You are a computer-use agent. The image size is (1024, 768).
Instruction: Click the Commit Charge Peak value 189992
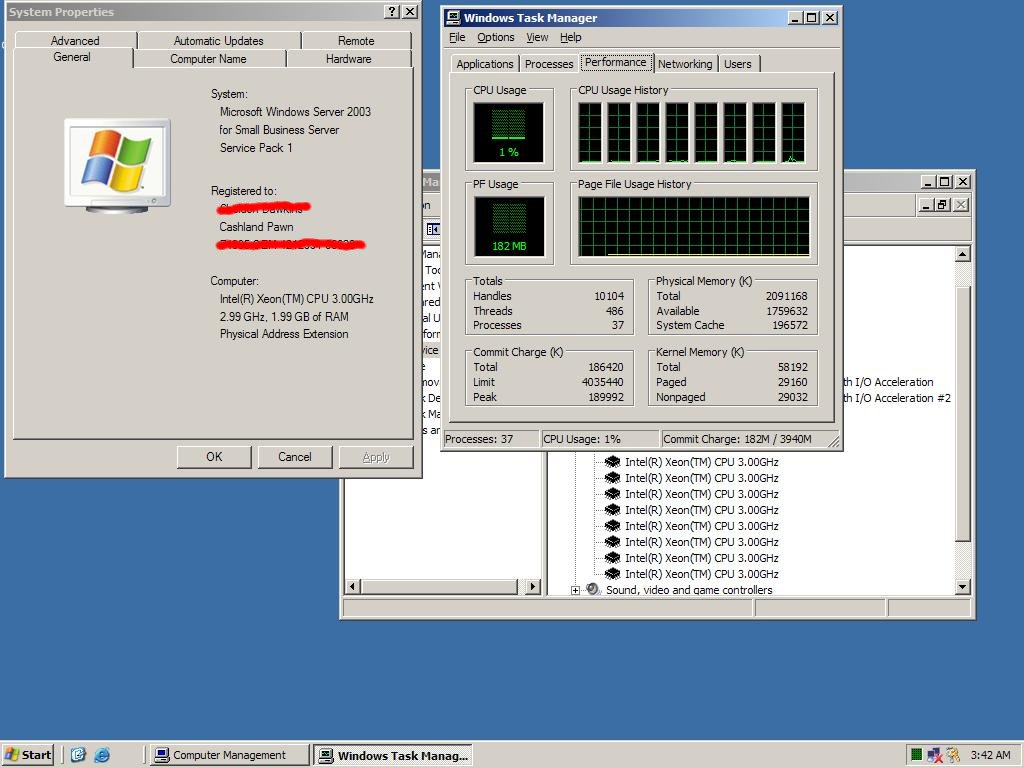[605, 397]
